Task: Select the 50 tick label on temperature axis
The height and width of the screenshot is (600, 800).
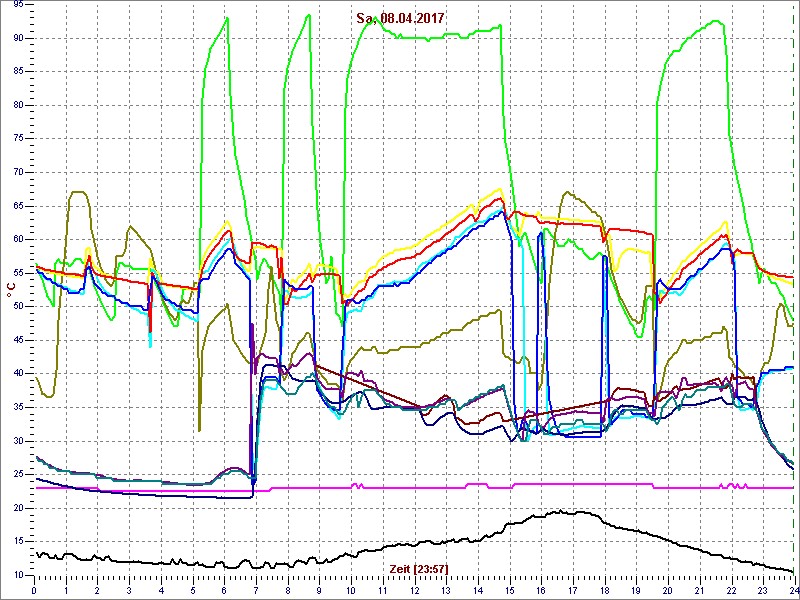Action: tap(17, 307)
